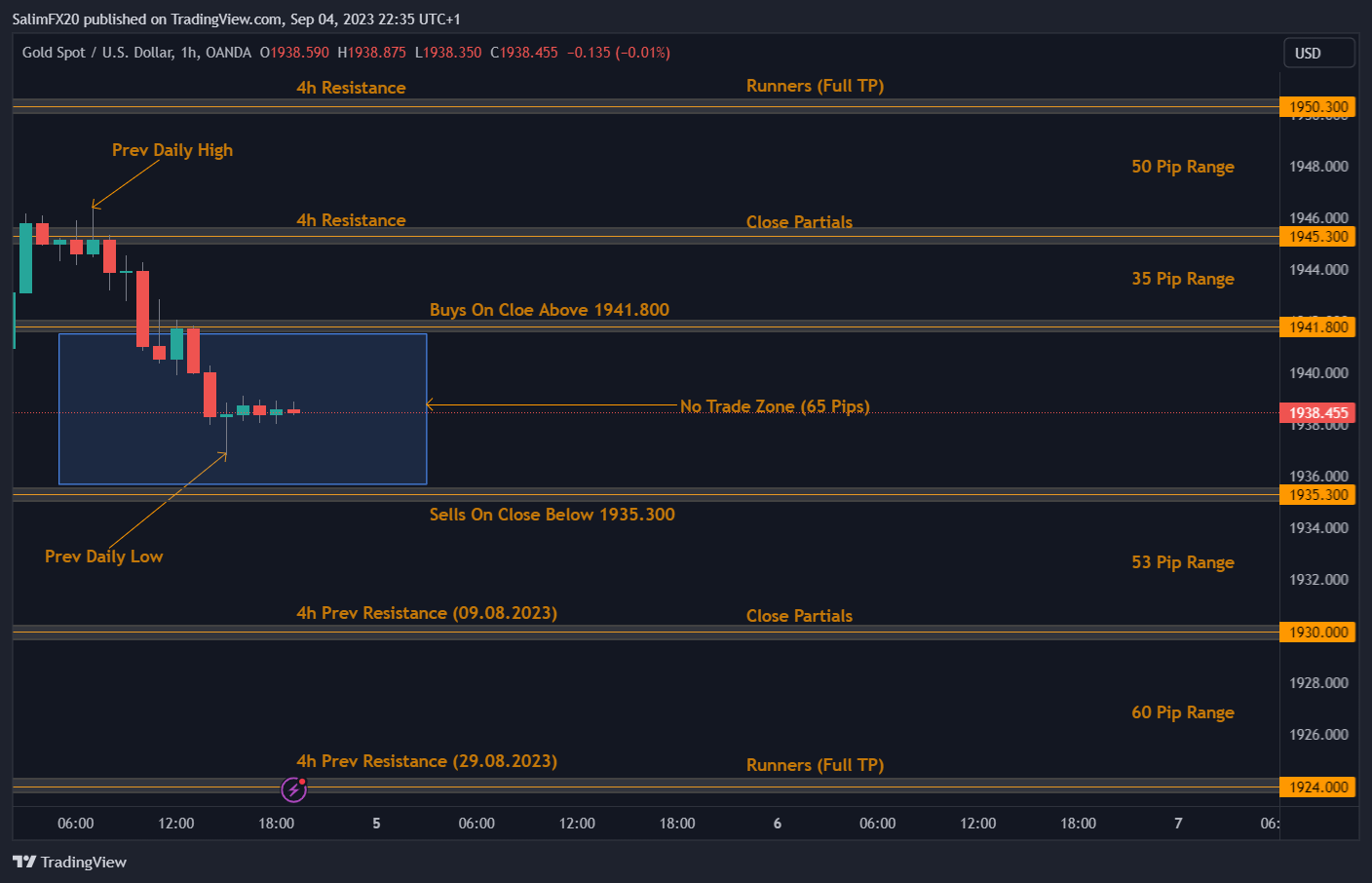Click the Buys On Cloe Above 1941.800 label
The height and width of the screenshot is (883, 1372).
[x=550, y=309]
